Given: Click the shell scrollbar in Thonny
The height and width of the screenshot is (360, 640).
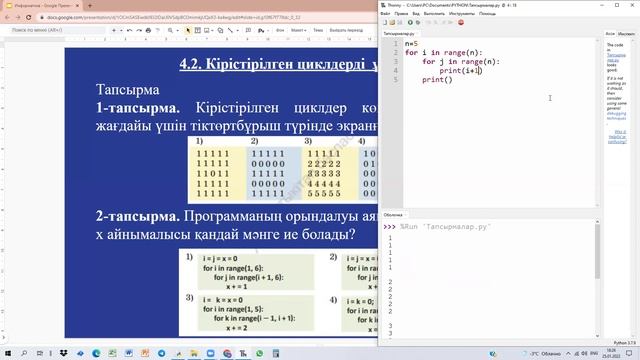Looking at the screenshot, I should click(597, 251).
